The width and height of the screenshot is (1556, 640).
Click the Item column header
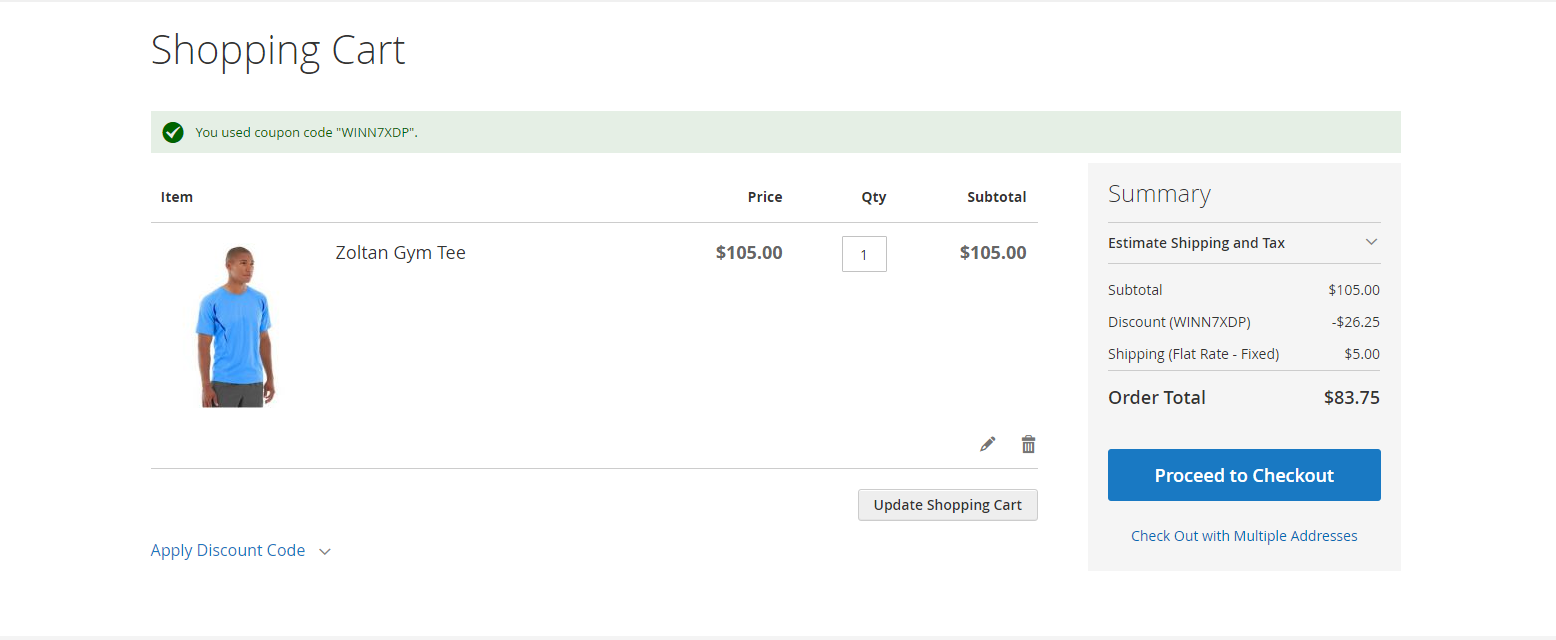click(177, 197)
